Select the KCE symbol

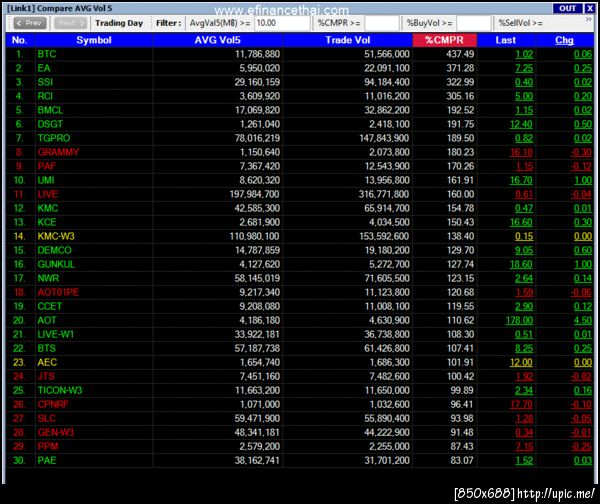[47, 222]
